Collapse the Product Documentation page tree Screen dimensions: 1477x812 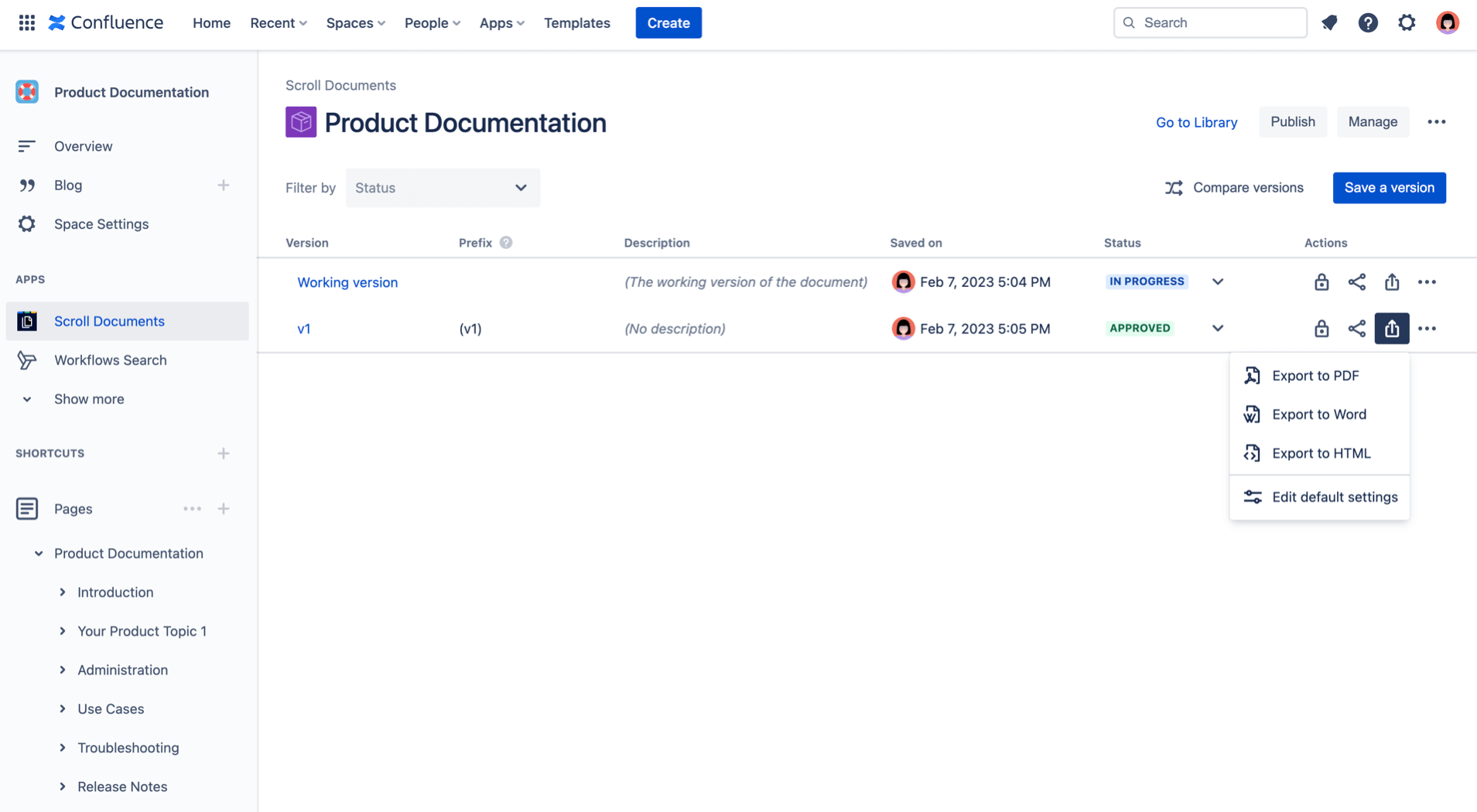pyautogui.click(x=39, y=554)
